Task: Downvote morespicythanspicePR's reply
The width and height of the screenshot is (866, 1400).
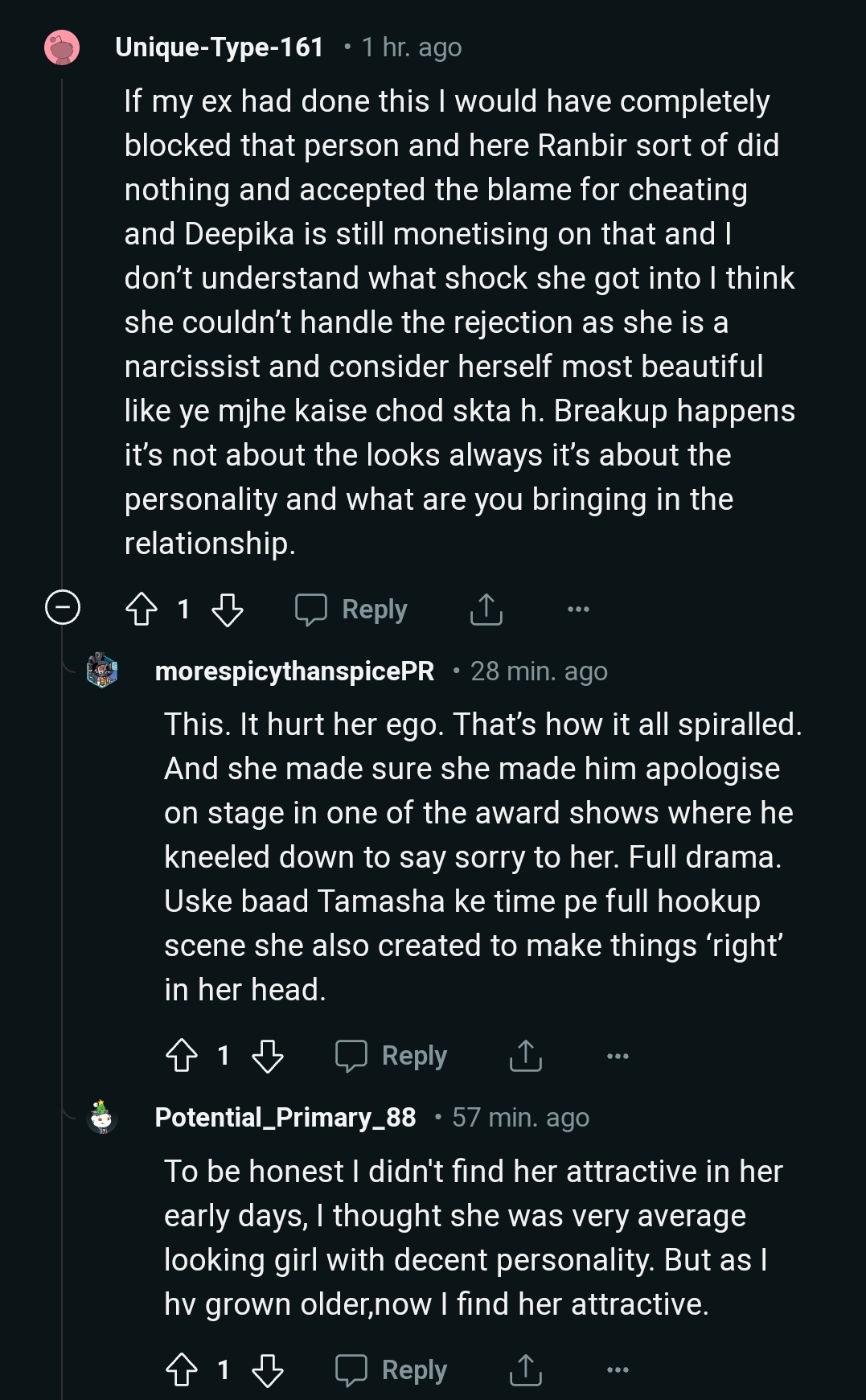Action: tap(267, 1056)
